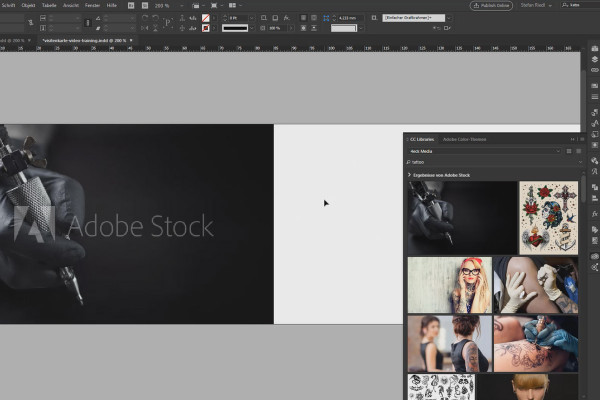The width and height of the screenshot is (600, 400).
Task: Open the Einfacher Grafikrahmen object style dropdown
Action: [449, 18]
